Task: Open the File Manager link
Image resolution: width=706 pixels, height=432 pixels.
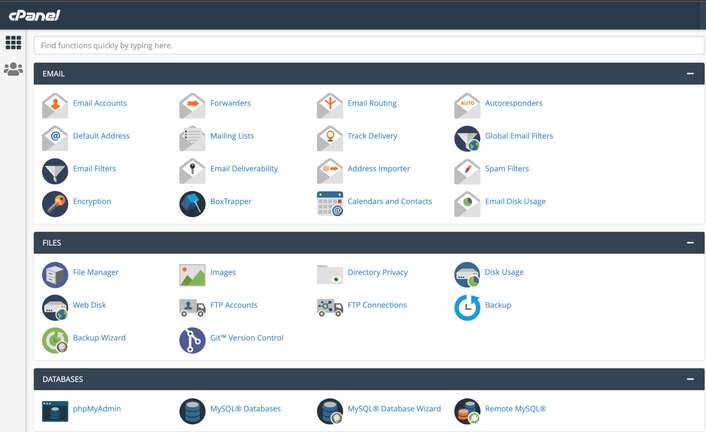Action: (x=95, y=272)
